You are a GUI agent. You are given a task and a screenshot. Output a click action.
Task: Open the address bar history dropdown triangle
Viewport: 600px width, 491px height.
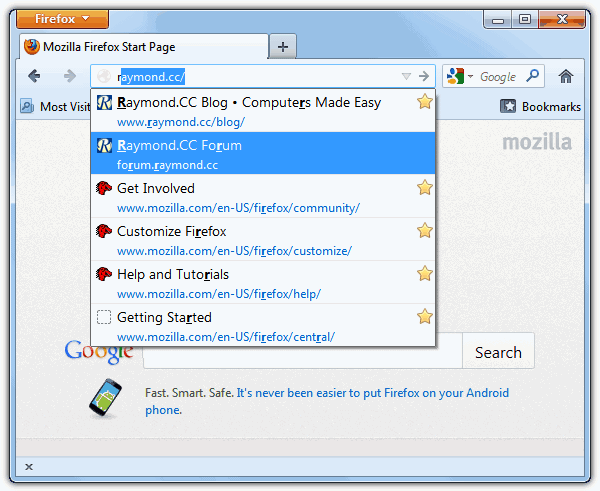pos(406,77)
